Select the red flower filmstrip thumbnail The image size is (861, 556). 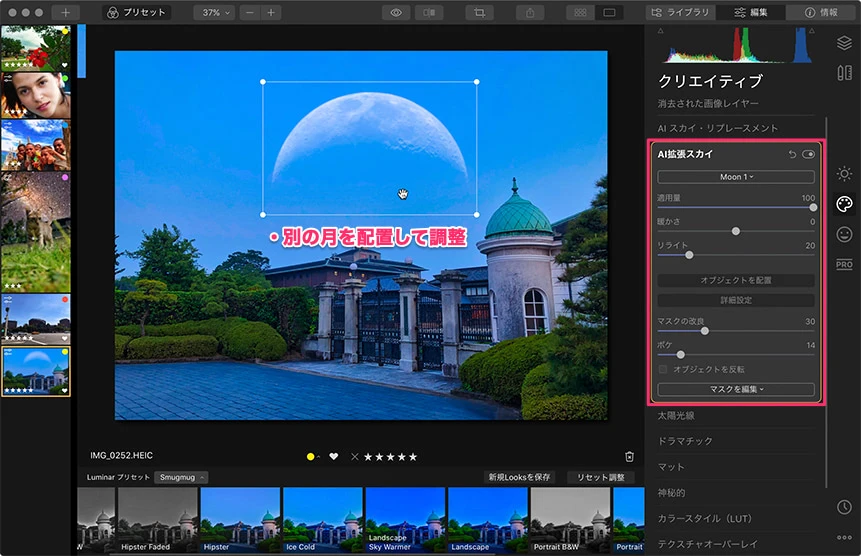pyautogui.click(x=36, y=48)
